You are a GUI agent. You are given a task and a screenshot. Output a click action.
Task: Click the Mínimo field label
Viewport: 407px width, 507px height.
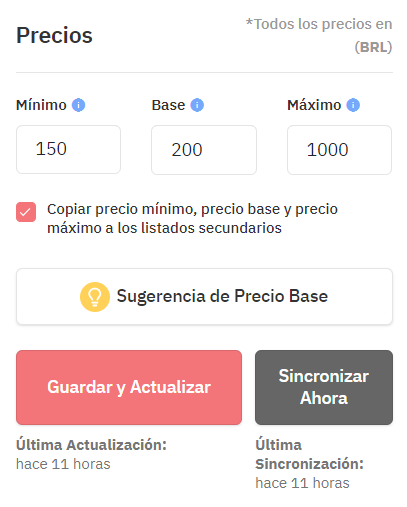[41, 105]
